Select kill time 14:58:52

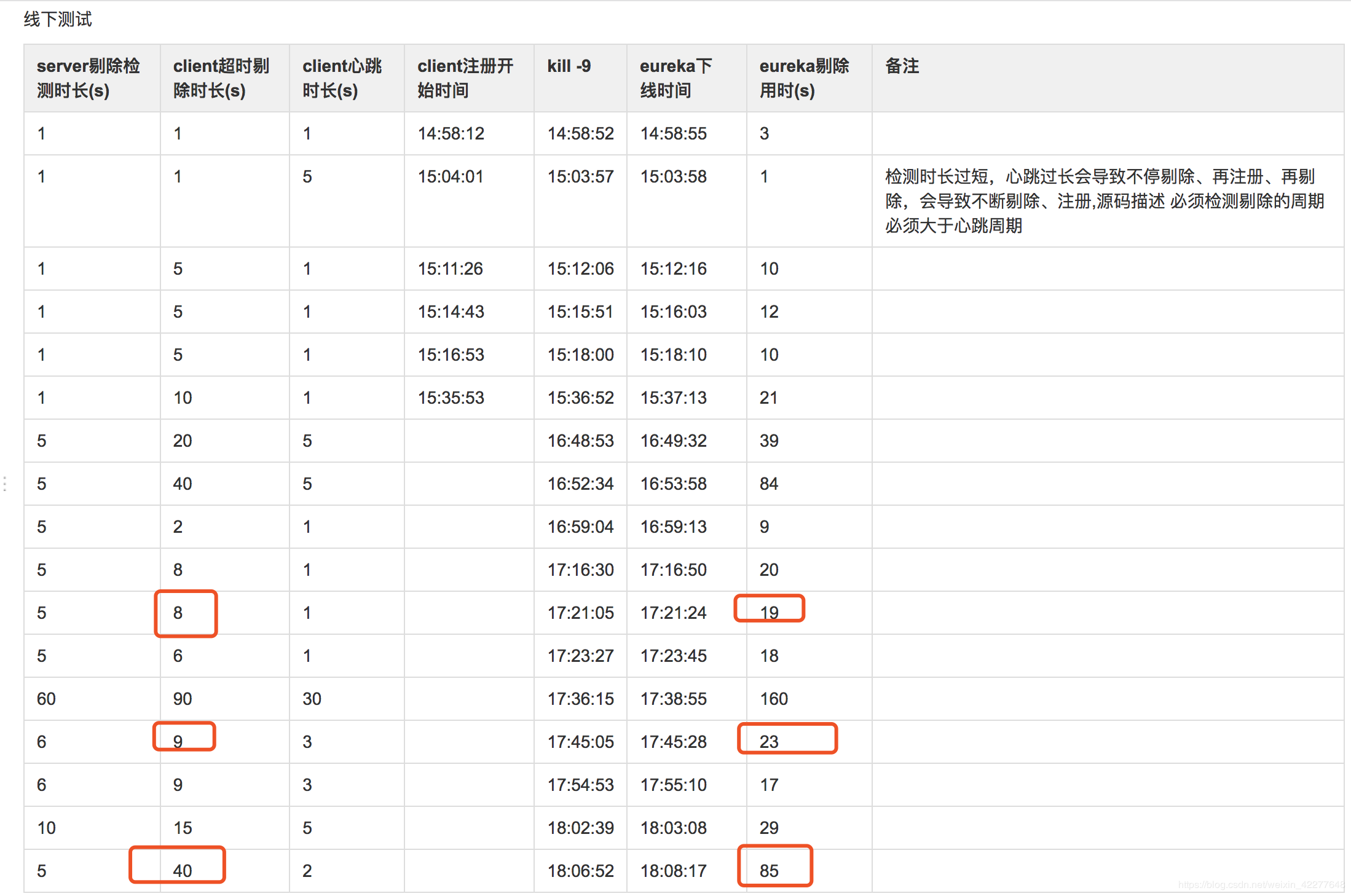coord(581,133)
